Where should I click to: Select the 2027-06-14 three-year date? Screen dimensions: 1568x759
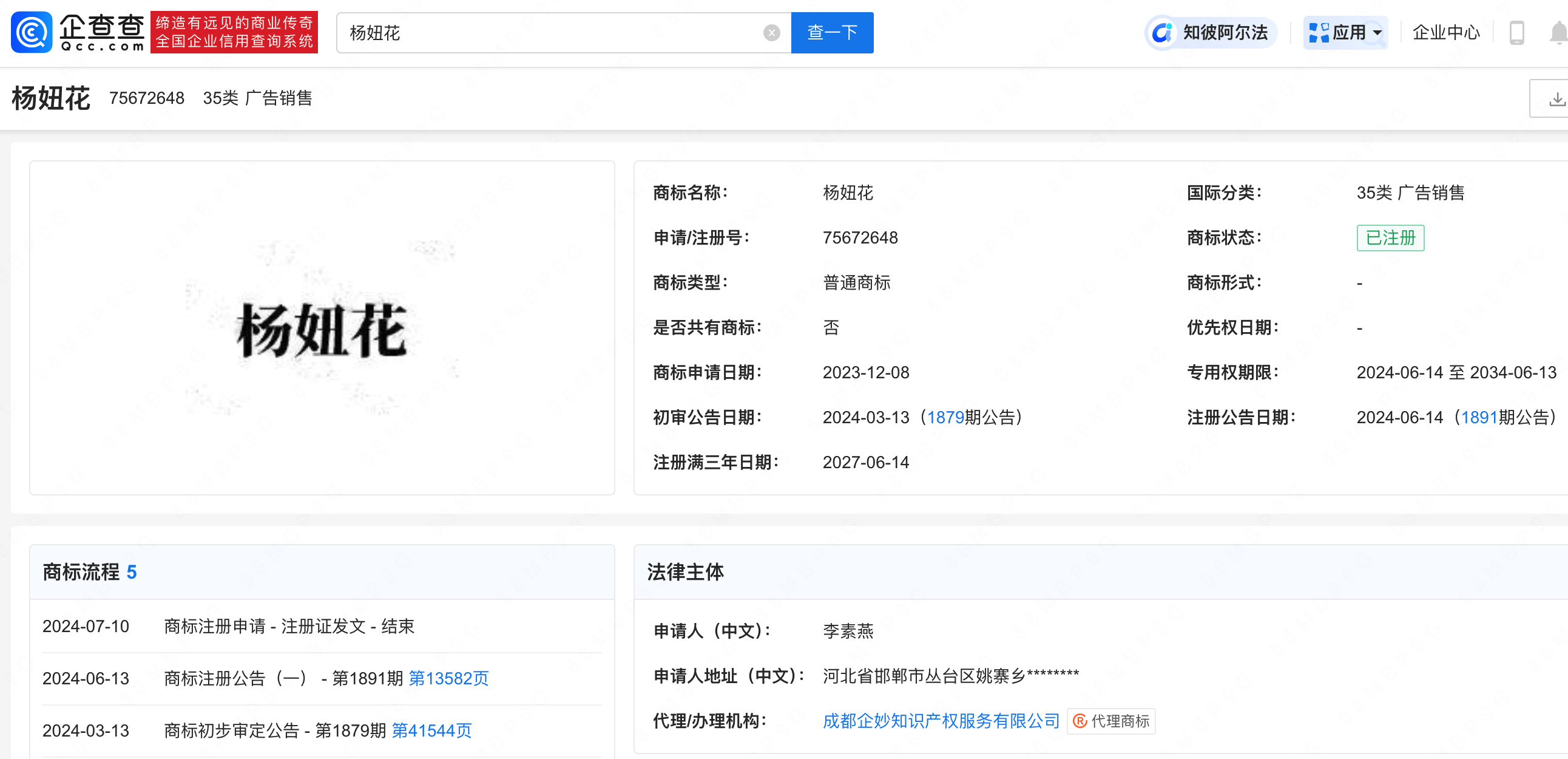[866, 462]
